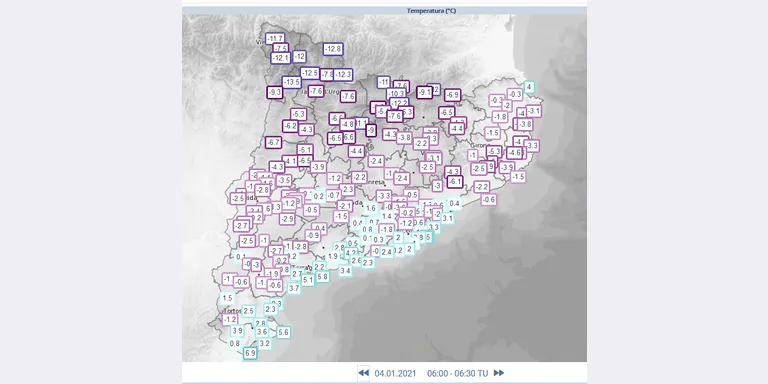Select the -13.5 station label
This screenshot has height=384, width=768.
pyautogui.click(x=291, y=82)
